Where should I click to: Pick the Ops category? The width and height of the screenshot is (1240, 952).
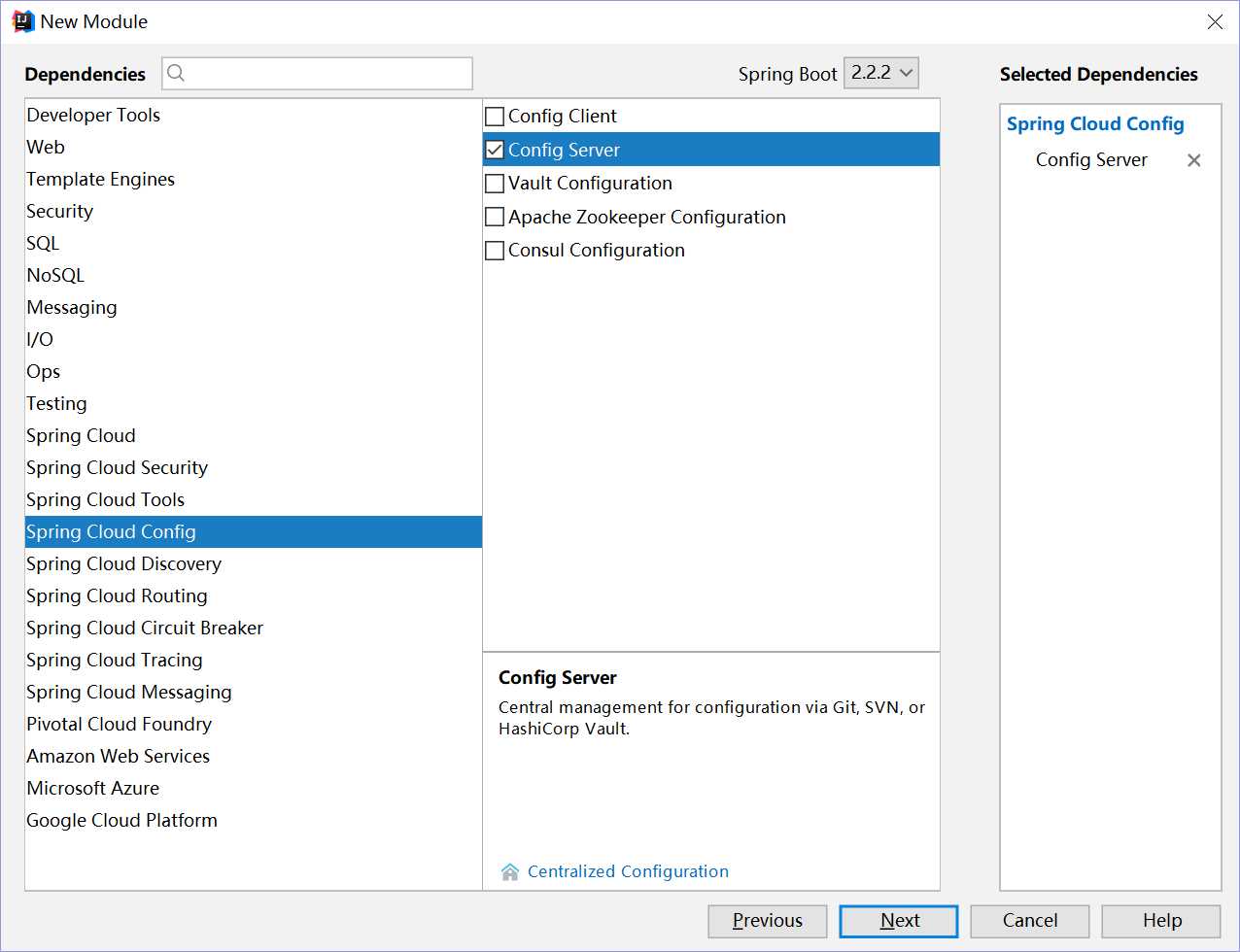(254, 371)
